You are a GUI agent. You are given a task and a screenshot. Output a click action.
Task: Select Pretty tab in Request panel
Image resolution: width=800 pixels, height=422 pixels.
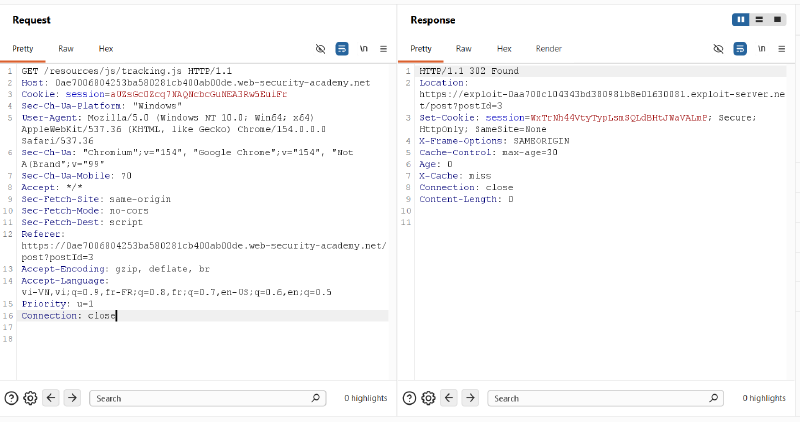click(23, 49)
